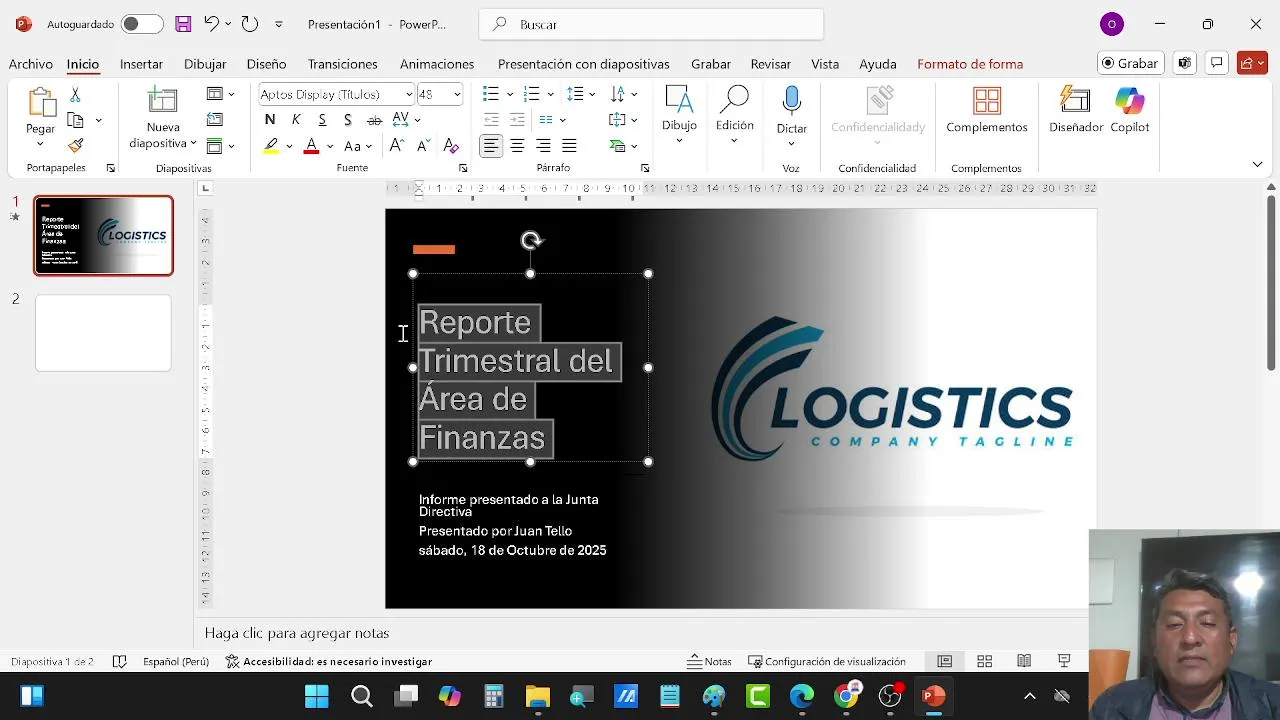Click the notes area placeholder text
This screenshot has height=720, width=1280.
tap(297, 633)
